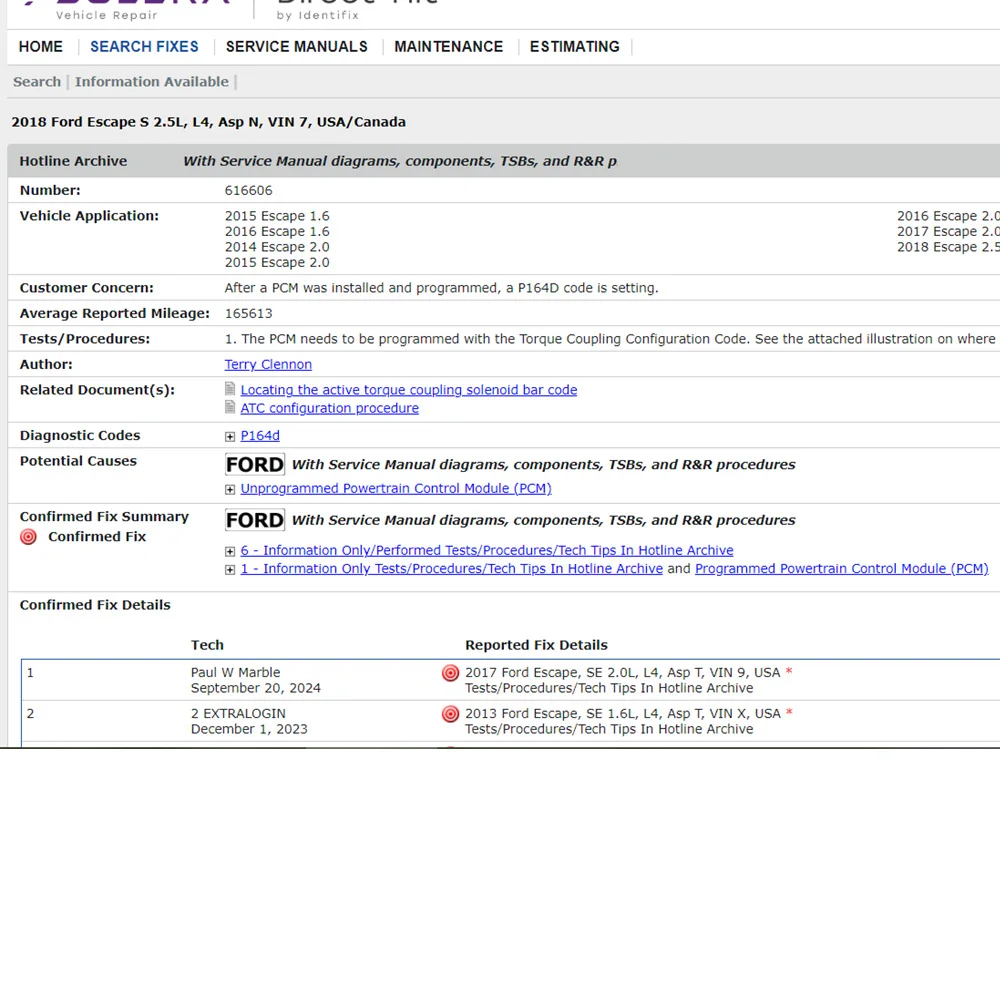
Task: Click Confirmed Fix target icon in legend
Action: (x=28, y=537)
